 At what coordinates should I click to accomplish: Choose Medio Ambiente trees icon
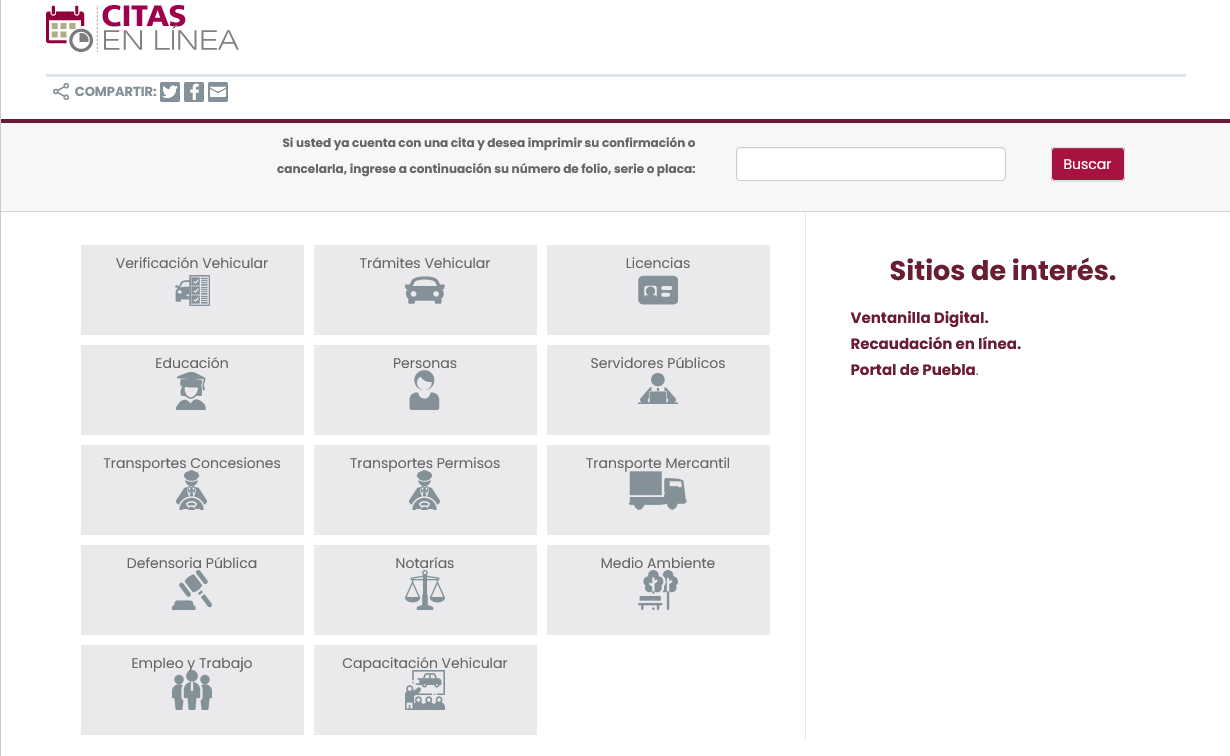pyautogui.click(x=658, y=591)
